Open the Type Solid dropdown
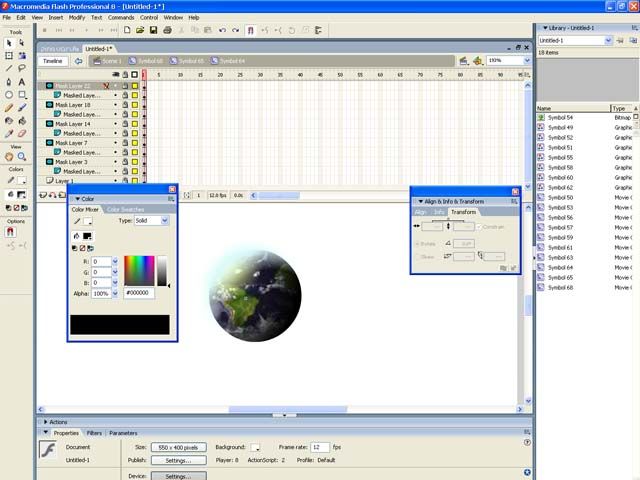The width and height of the screenshot is (640, 480). [164, 220]
